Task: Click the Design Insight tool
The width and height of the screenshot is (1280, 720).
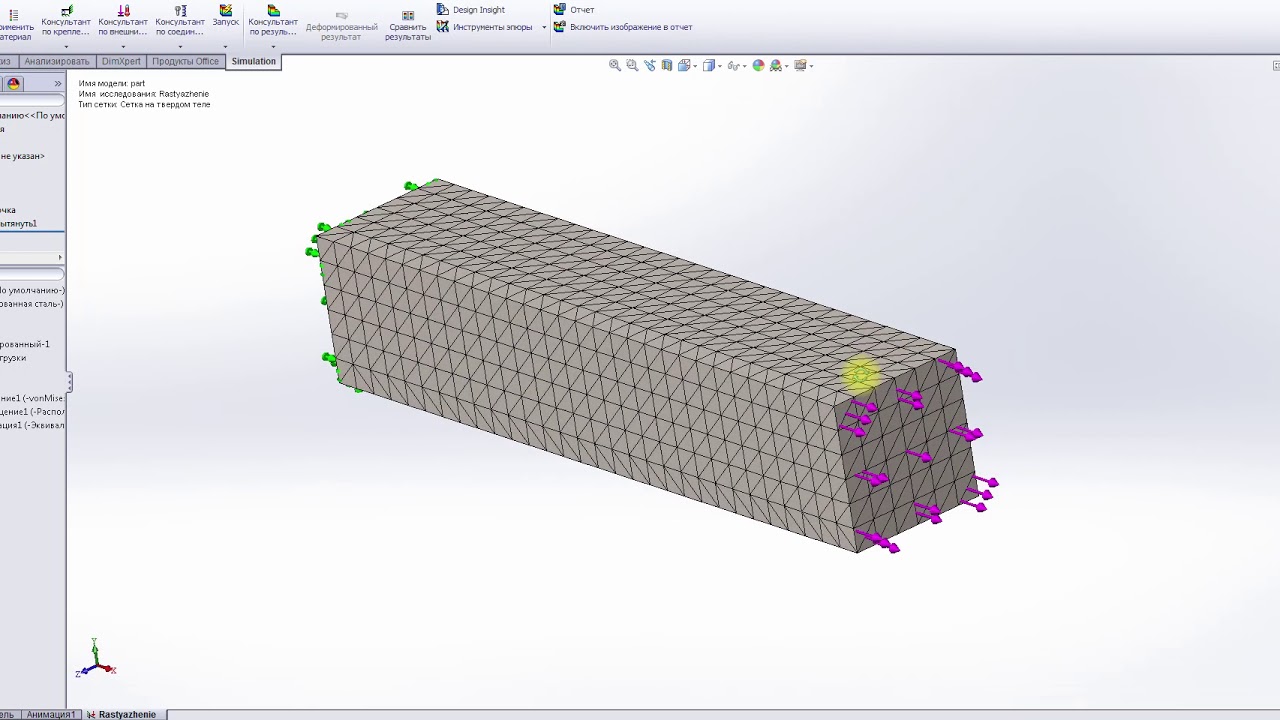Action: (471, 10)
